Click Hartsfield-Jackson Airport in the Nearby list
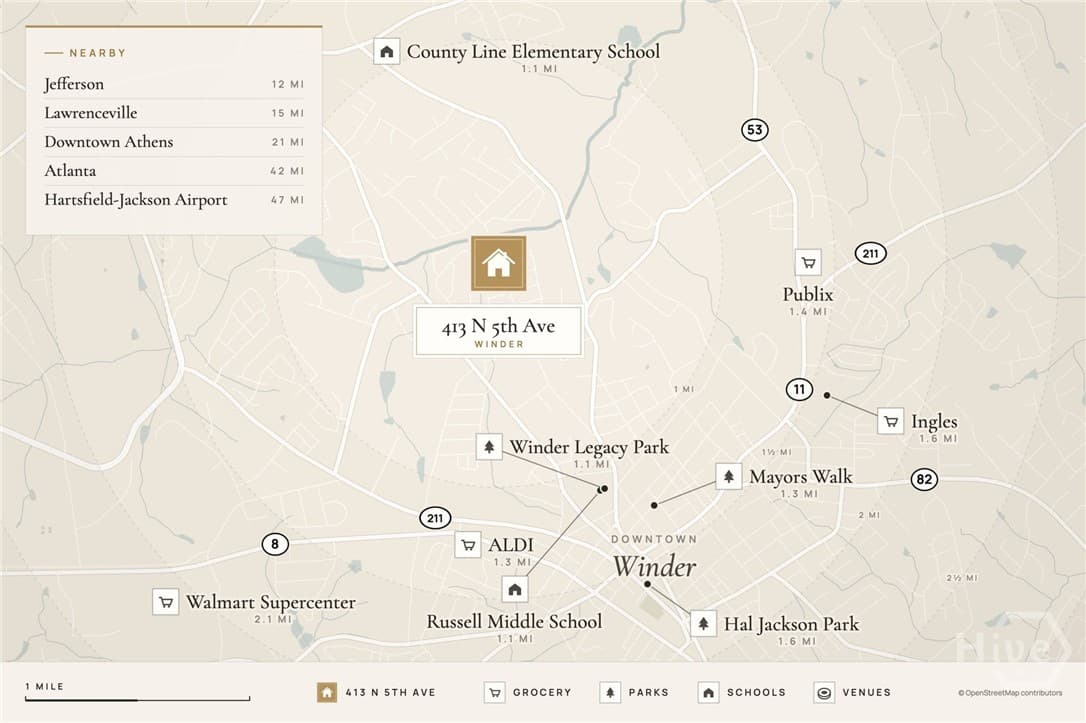The width and height of the screenshot is (1086, 723). click(x=174, y=200)
